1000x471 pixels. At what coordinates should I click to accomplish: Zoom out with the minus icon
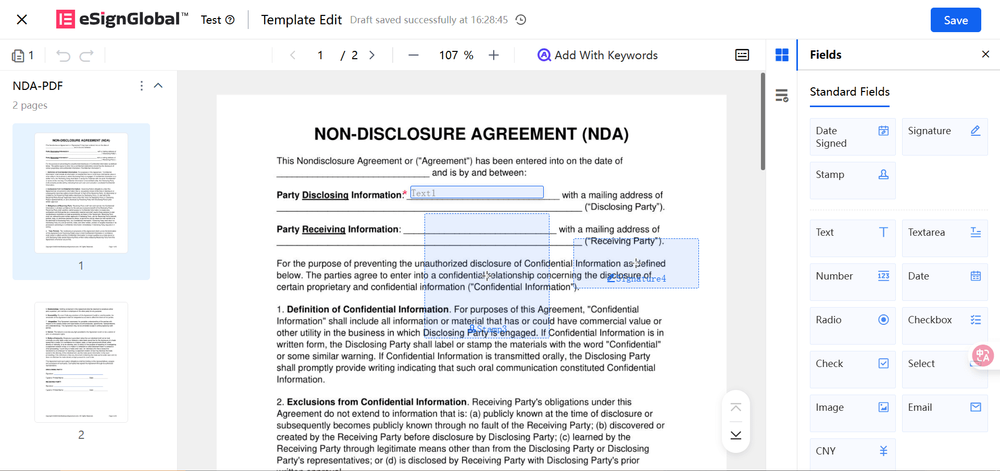tap(413, 55)
